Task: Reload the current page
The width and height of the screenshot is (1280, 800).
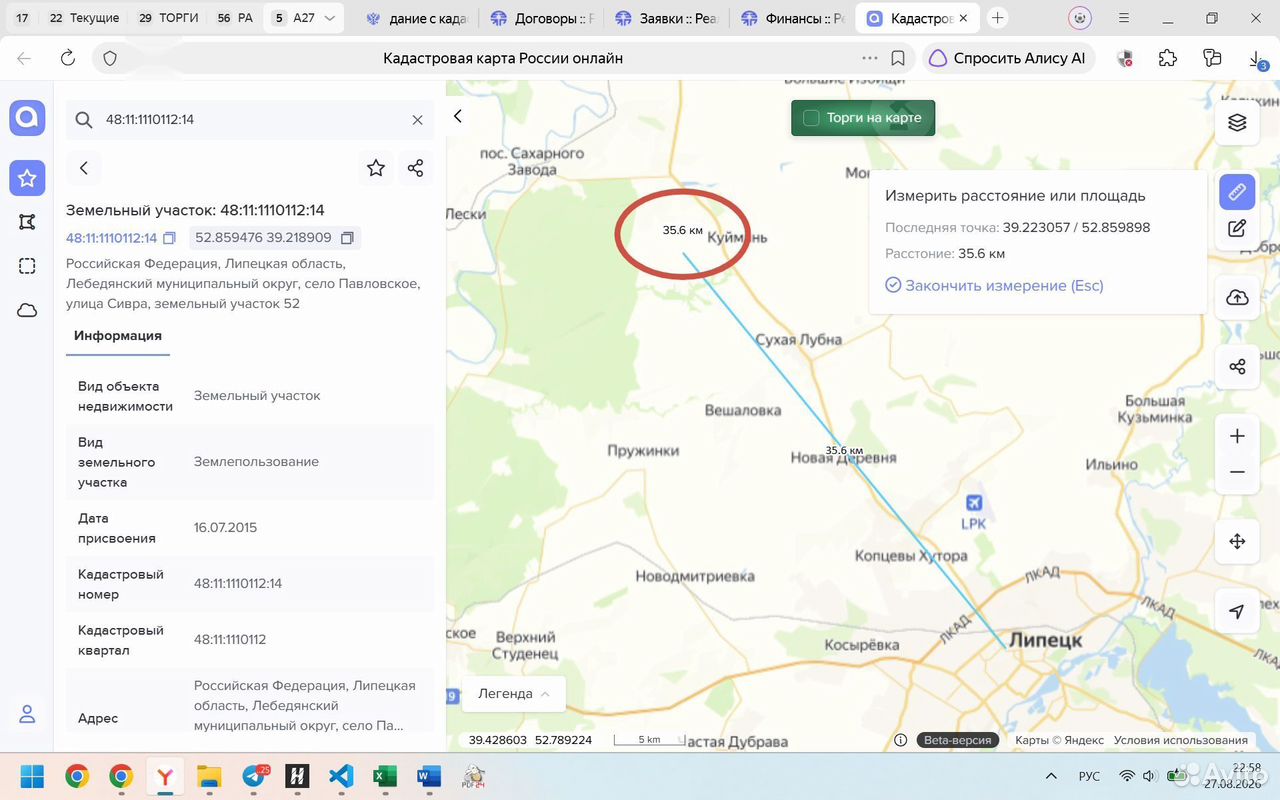Action: (x=68, y=58)
